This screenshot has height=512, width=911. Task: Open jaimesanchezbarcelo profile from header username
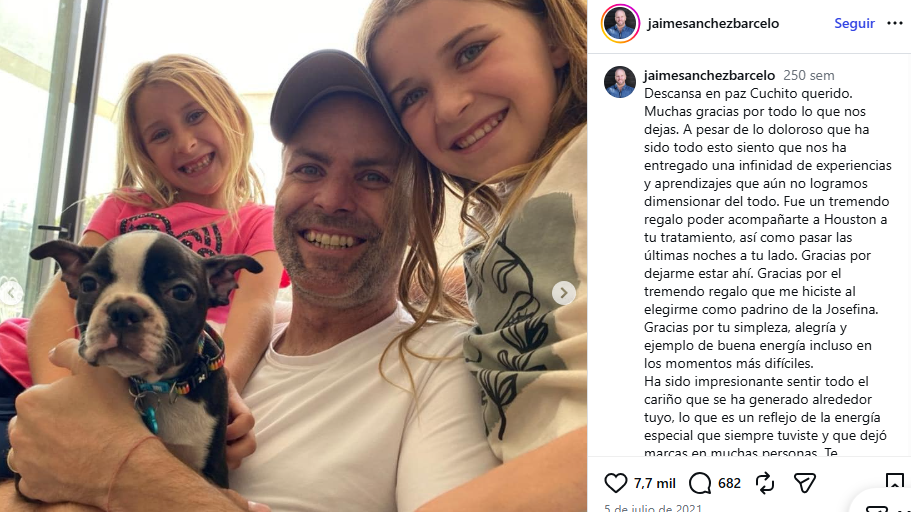click(x=713, y=23)
